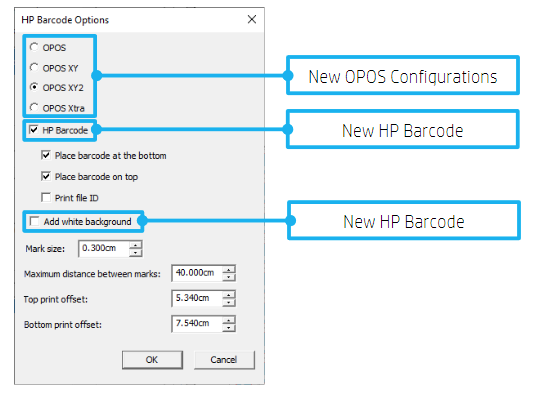540x394 pixels.
Task: Uncheck Place barcode on top
Action: point(45,176)
